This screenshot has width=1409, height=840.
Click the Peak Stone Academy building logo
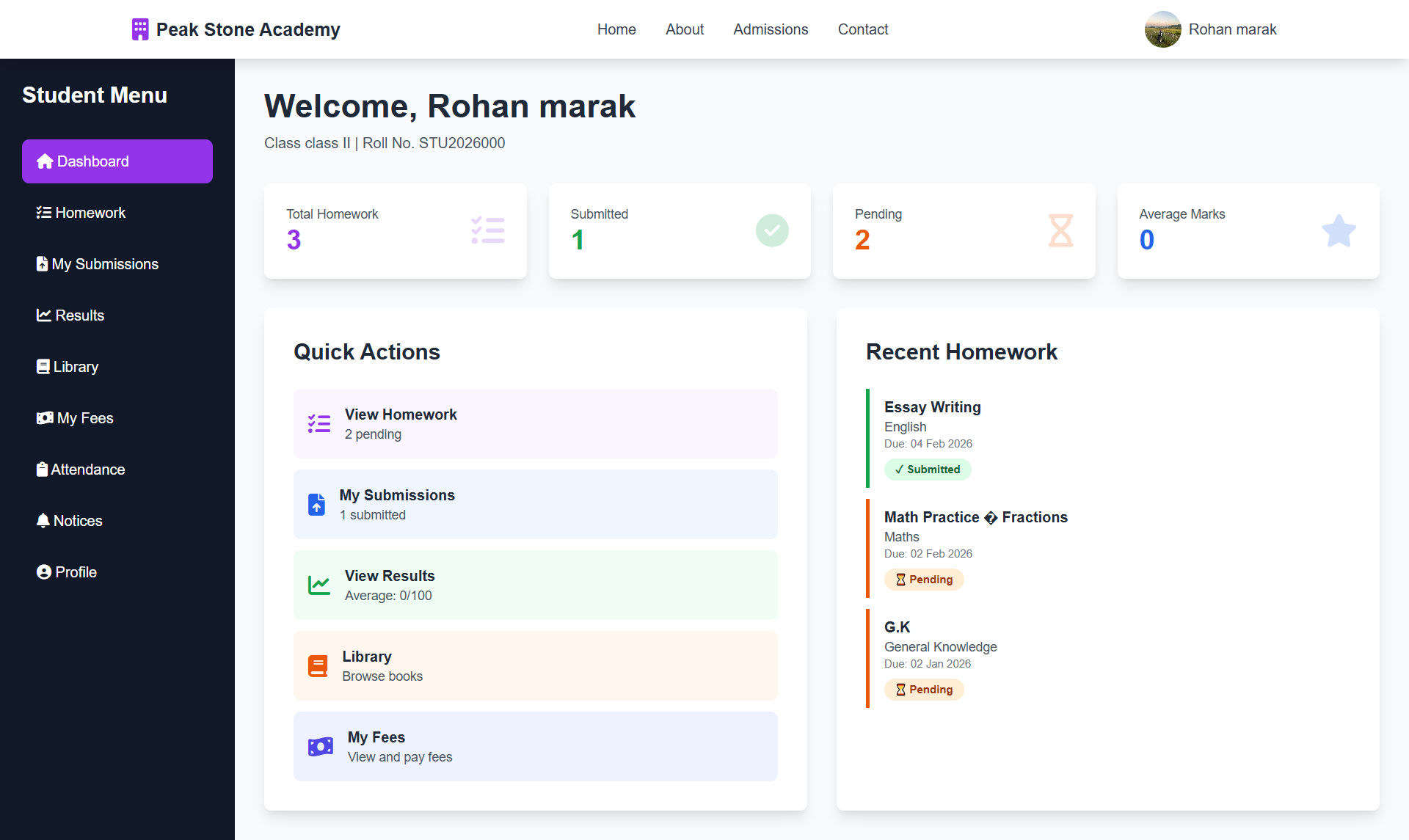[139, 28]
